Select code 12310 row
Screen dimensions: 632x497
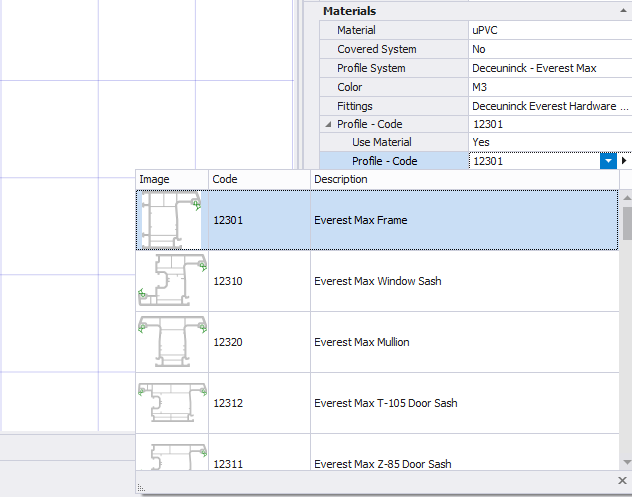[259, 281]
